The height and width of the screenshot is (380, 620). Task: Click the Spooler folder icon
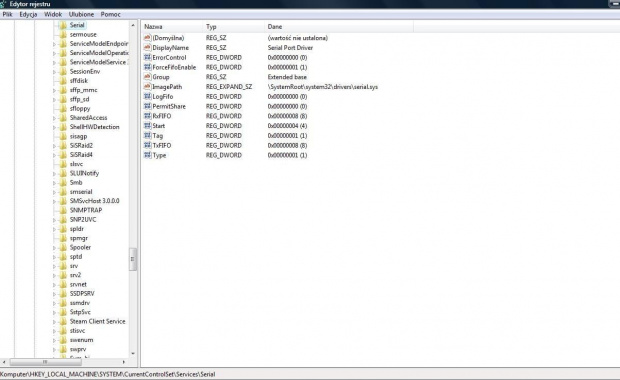pos(63,247)
